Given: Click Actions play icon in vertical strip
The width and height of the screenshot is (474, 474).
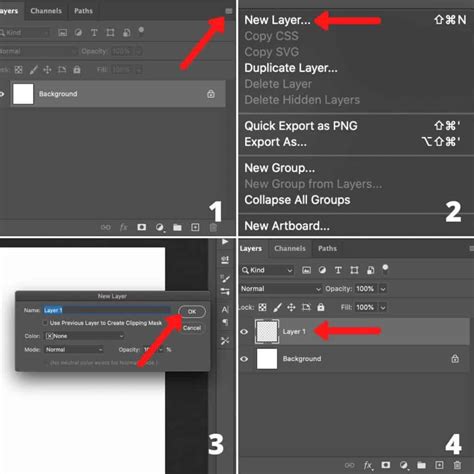Looking at the screenshot, I should [225, 242].
